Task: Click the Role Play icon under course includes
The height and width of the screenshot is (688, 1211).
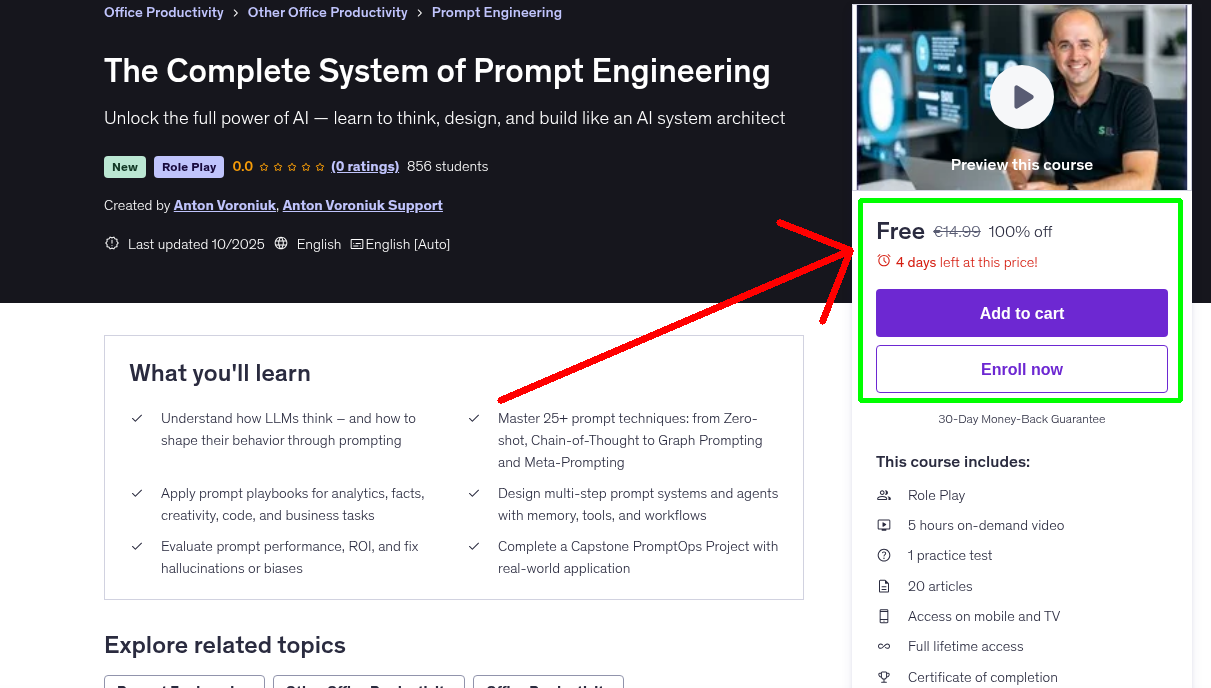Action: tap(884, 494)
